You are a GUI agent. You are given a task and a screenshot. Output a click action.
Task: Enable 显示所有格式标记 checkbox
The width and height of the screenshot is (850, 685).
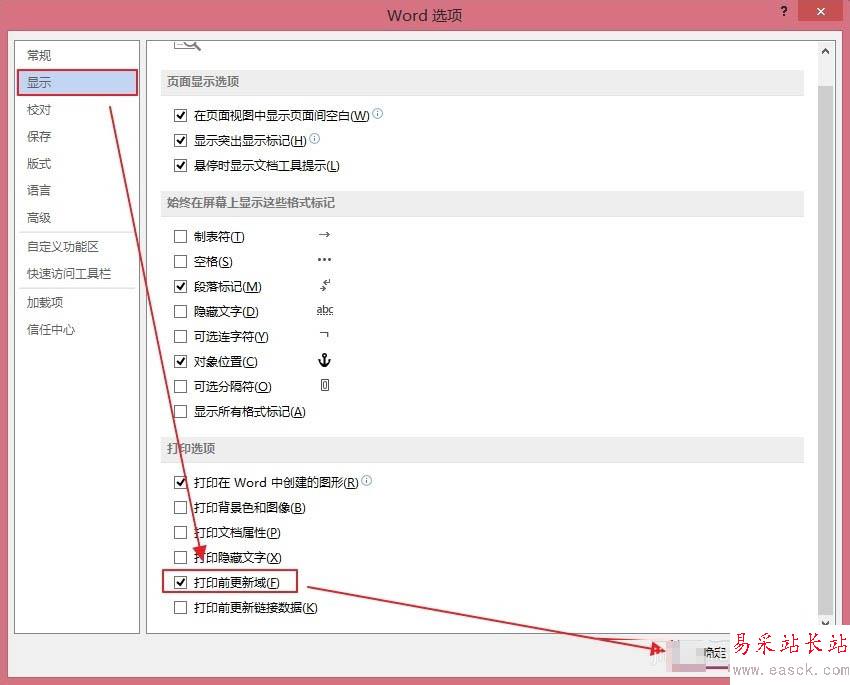click(x=181, y=411)
